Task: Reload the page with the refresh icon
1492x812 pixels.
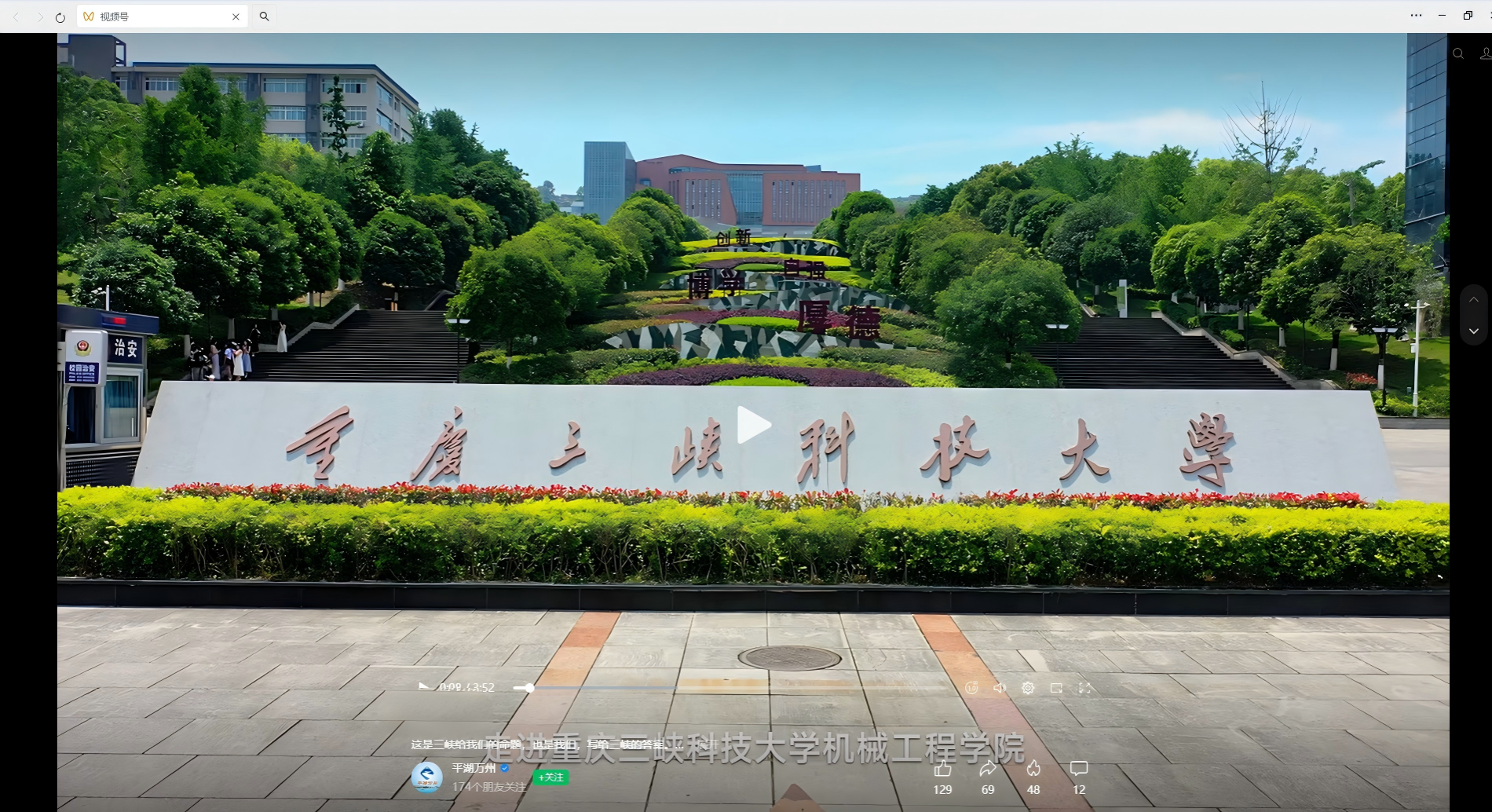Action: coord(60,16)
